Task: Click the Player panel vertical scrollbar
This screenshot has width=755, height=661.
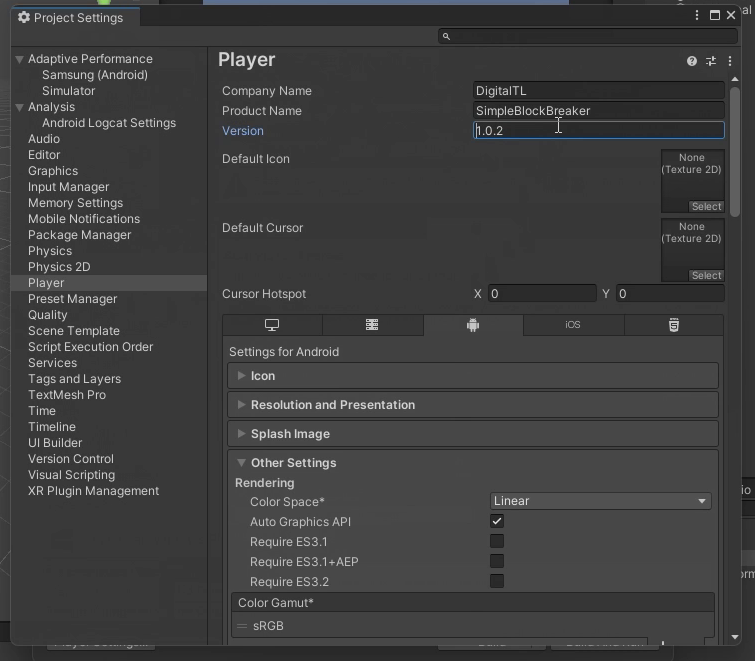Action: click(x=736, y=150)
